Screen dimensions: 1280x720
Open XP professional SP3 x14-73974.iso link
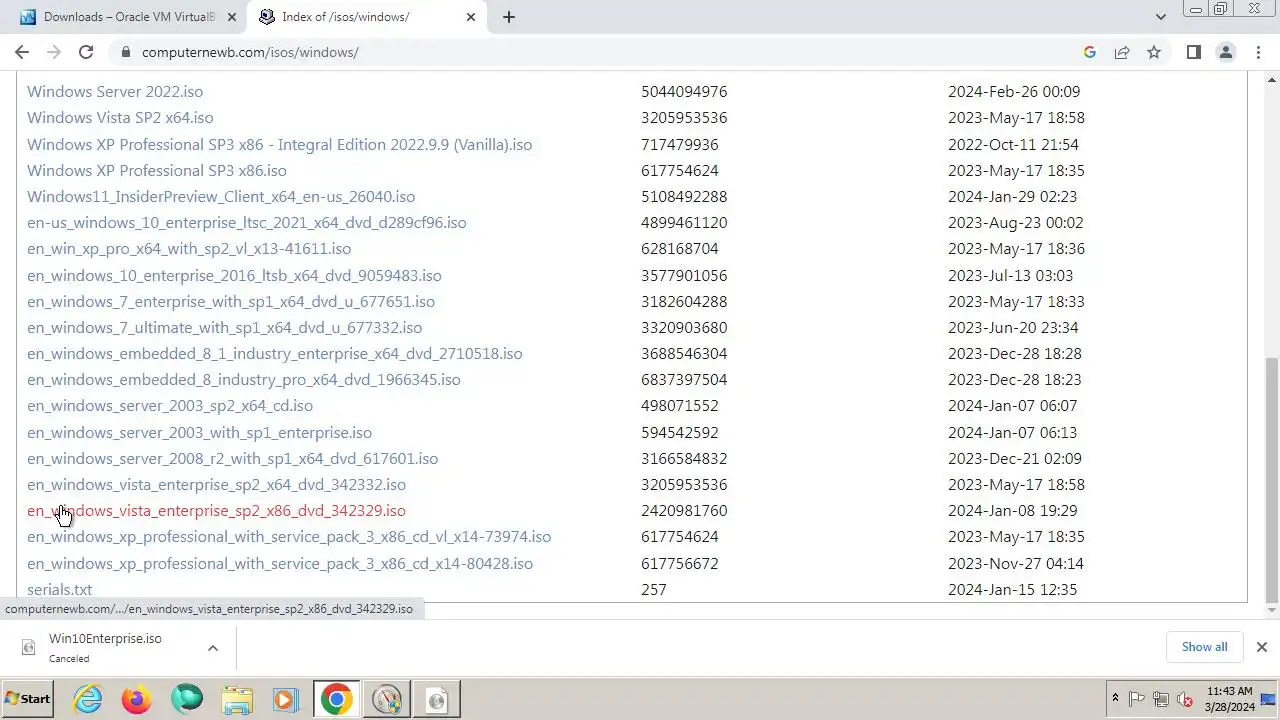tap(289, 536)
